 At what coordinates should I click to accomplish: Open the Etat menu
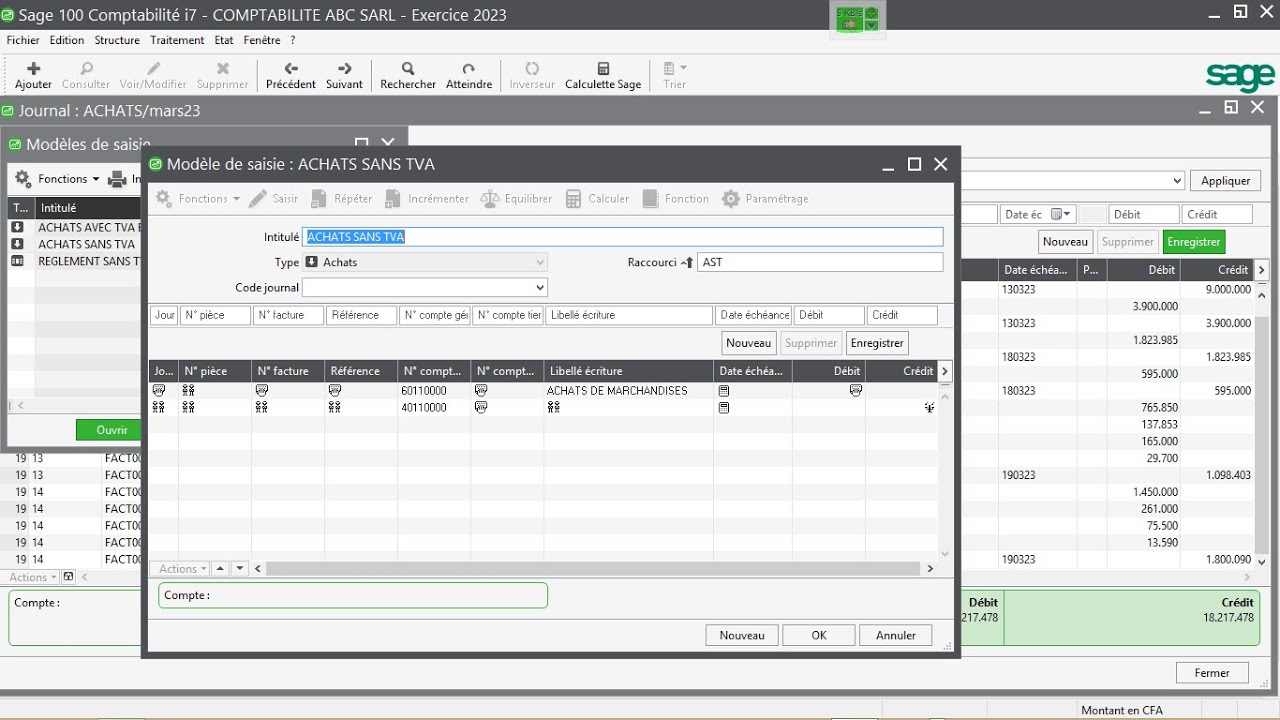(224, 40)
